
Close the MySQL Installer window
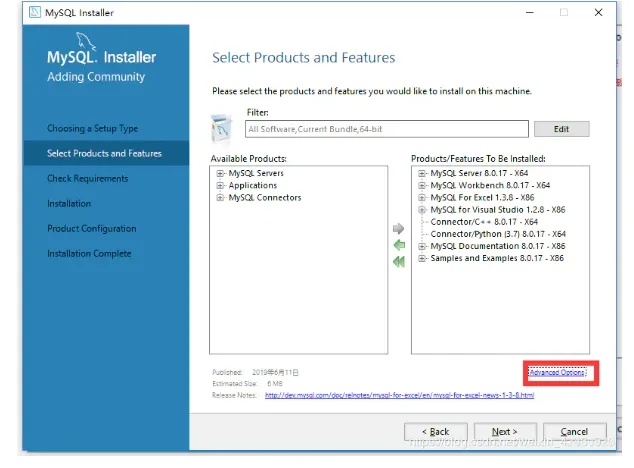pyautogui.click(x=598, y=13)
